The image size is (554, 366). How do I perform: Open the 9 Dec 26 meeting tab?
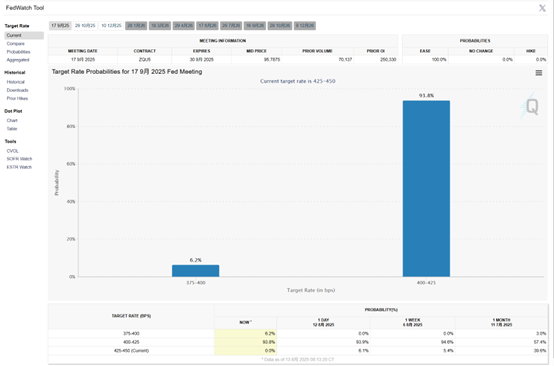(305, 25)
